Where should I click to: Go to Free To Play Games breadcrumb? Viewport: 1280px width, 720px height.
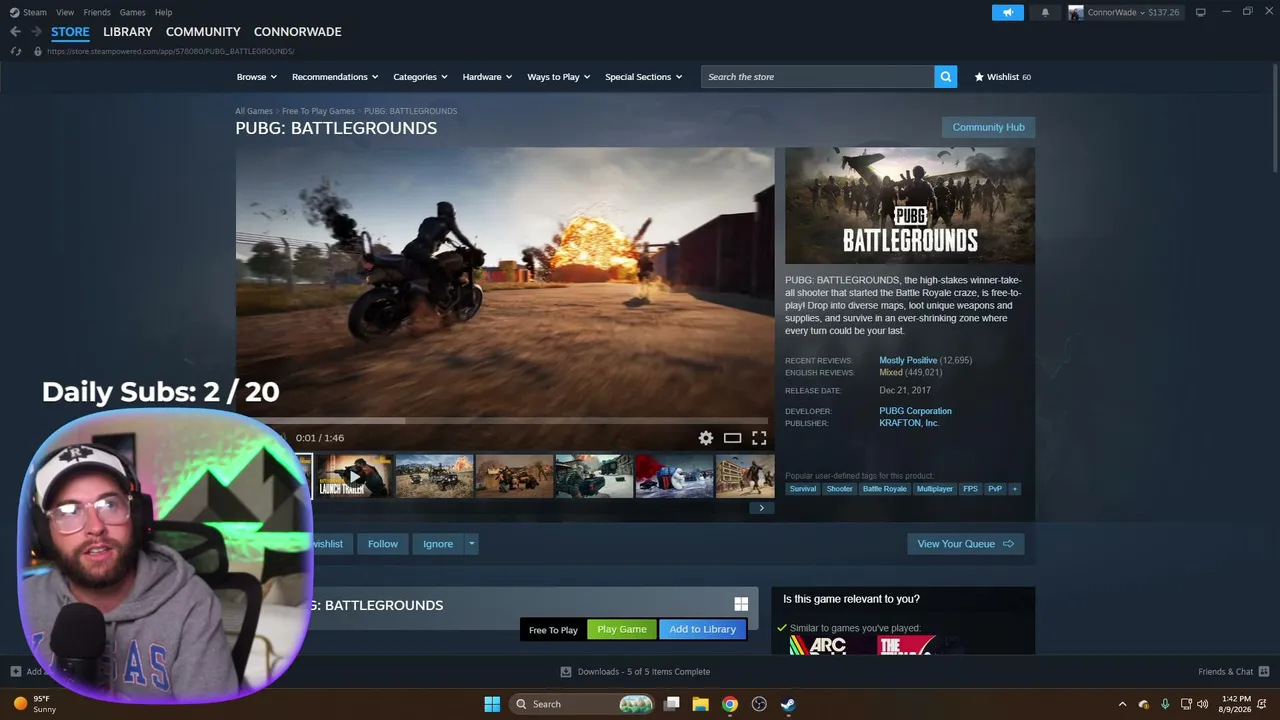(318, 111)
